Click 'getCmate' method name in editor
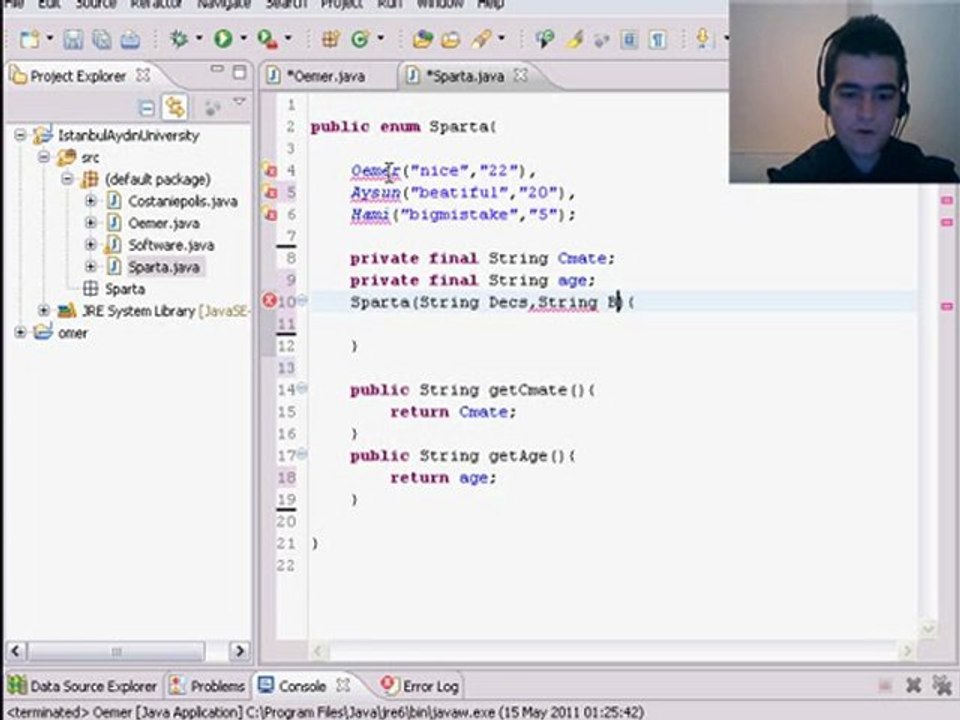The width and height of the screenshot is (960, 720). point(528,389)
